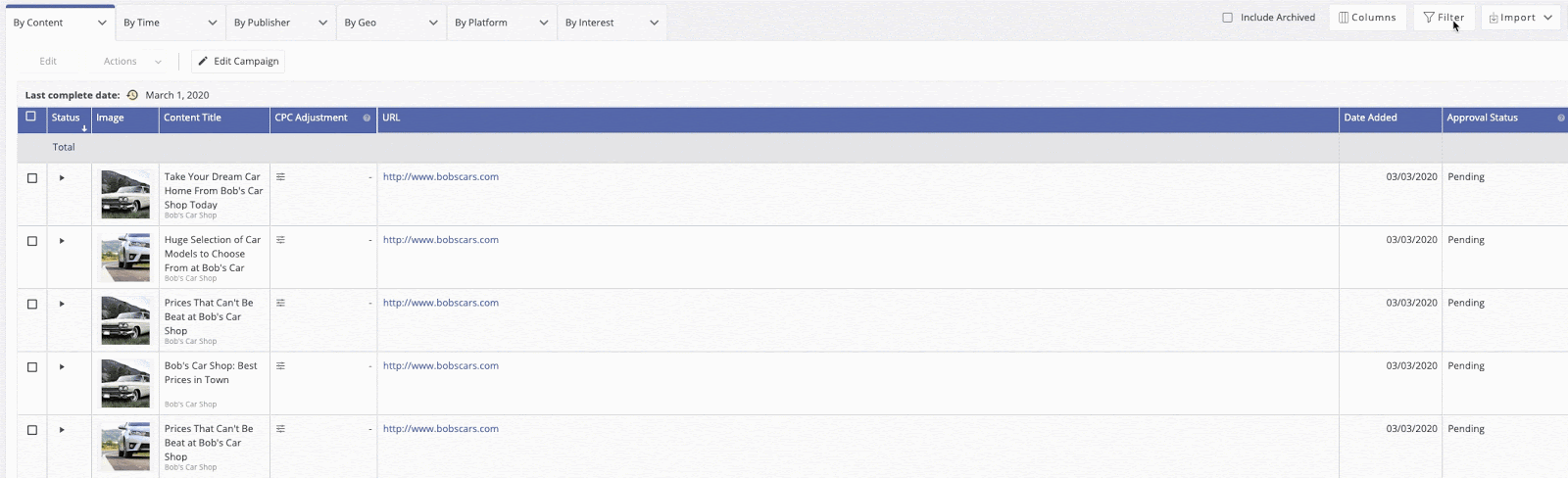Sort table by Date Added column
This screenshot has width=1568, height=478.
pyautogui.click(x=1370, y=118)
